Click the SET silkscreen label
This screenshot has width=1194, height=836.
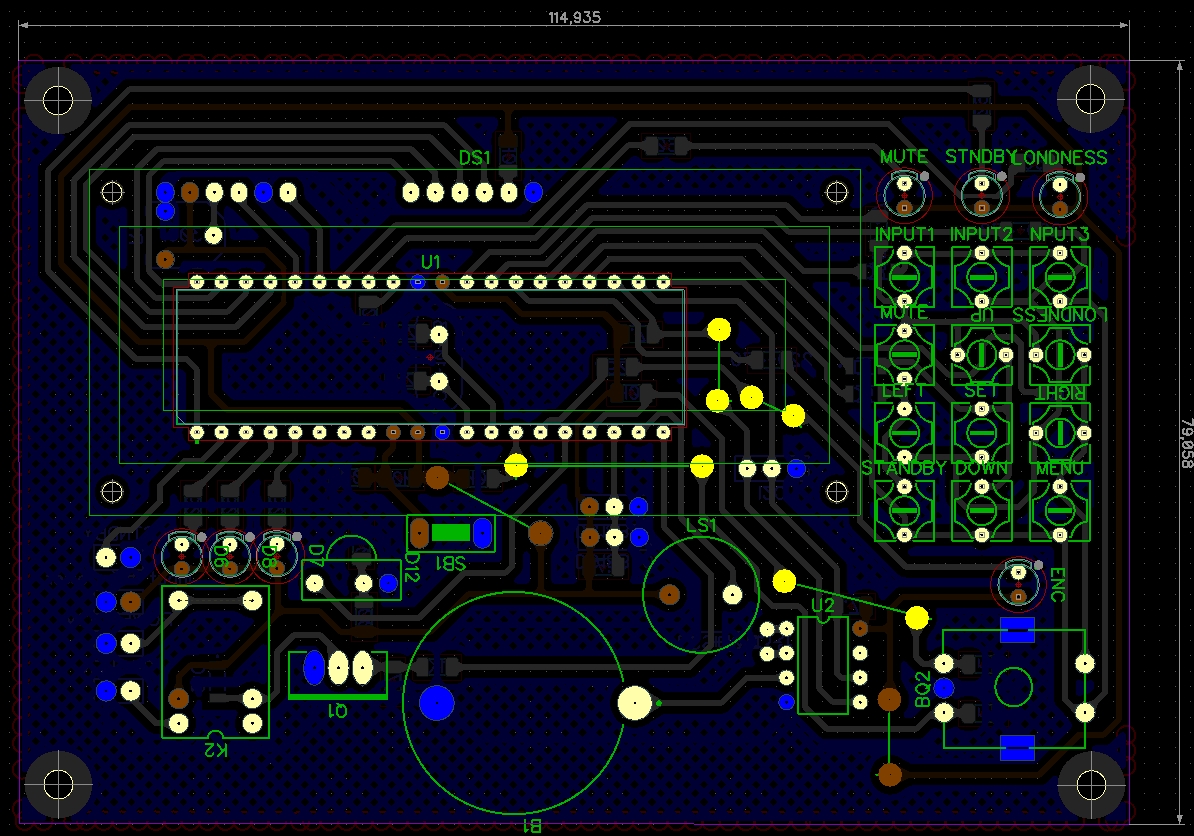981,391
